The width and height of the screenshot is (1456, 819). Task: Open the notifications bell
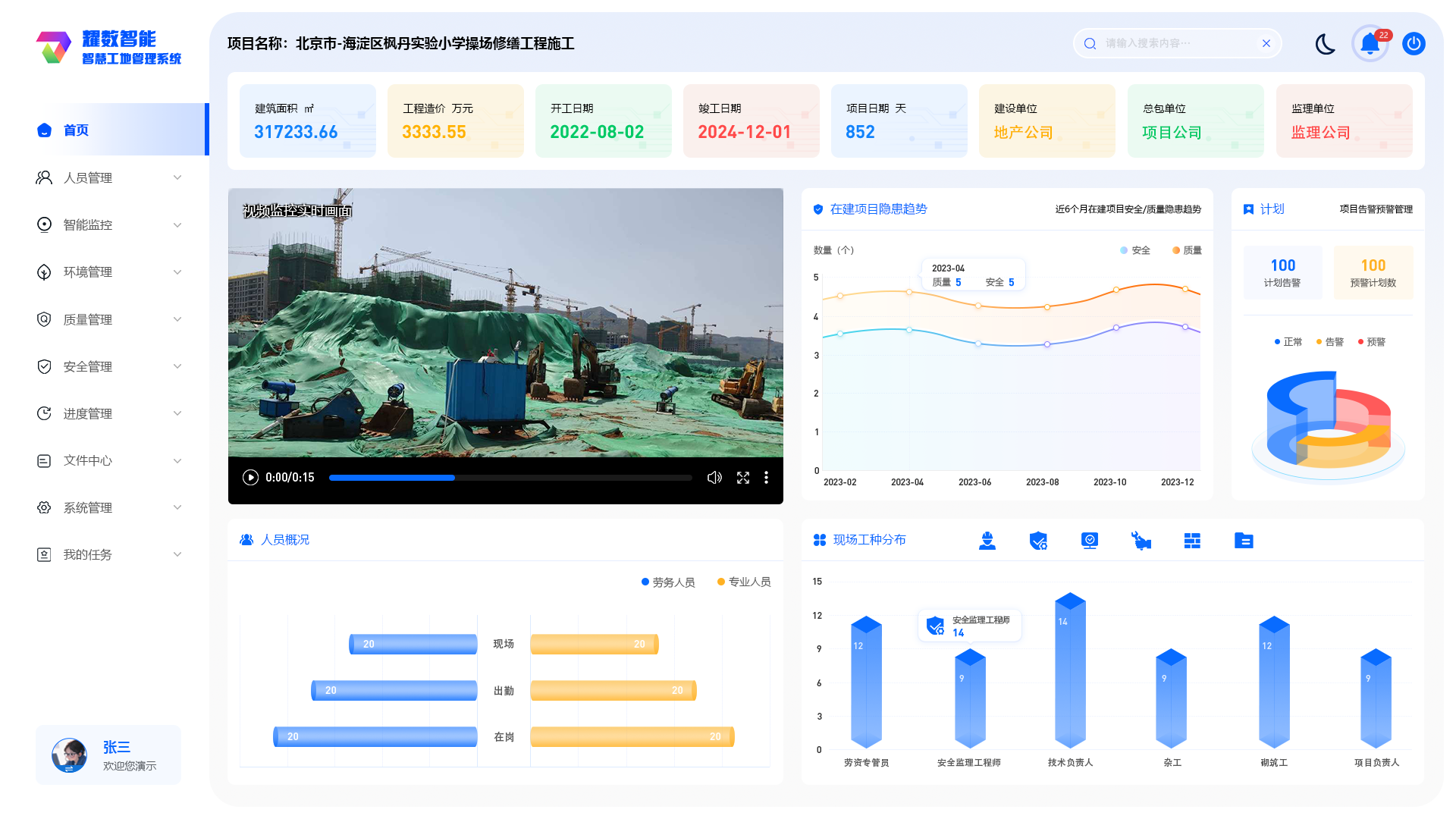pos(1370,44)
